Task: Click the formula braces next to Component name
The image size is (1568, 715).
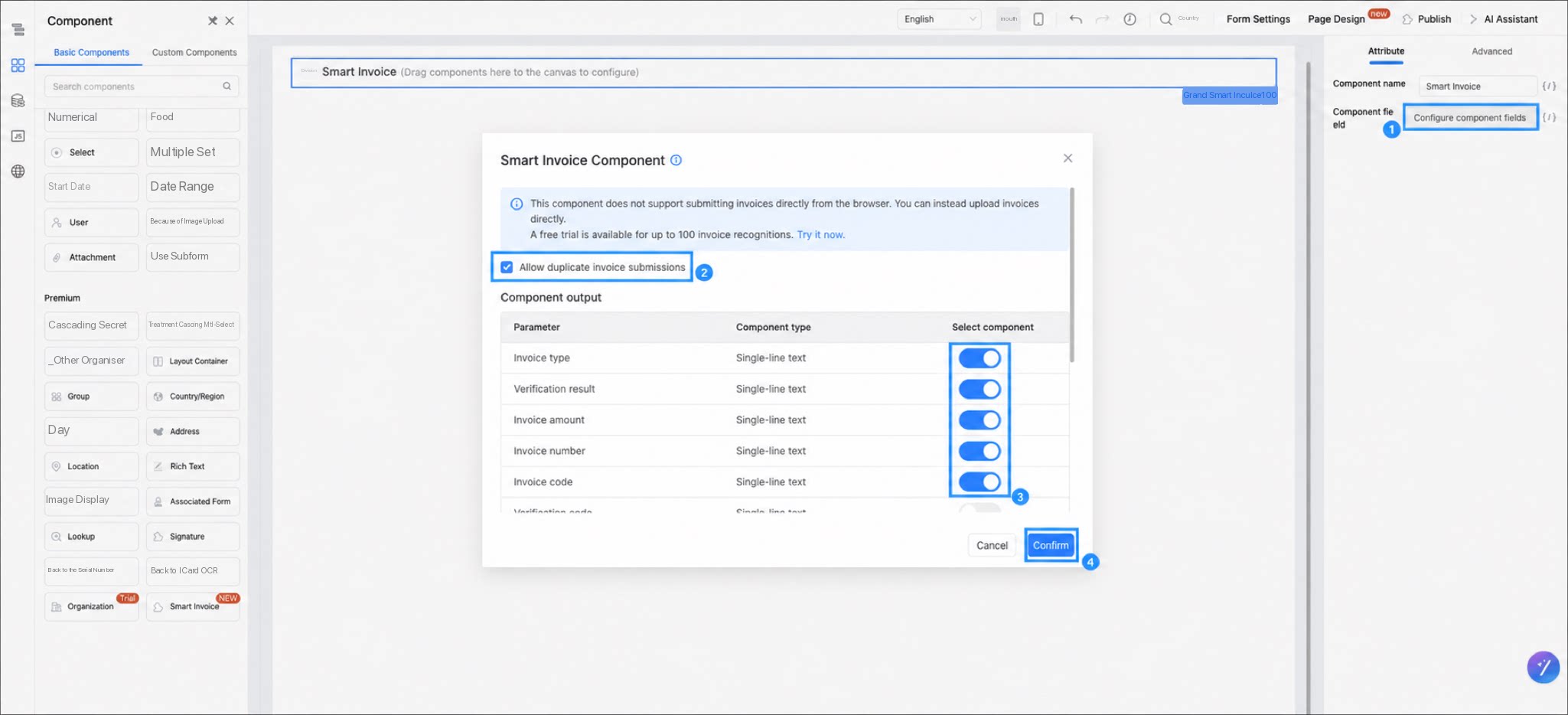Action: click(1549, 86)
